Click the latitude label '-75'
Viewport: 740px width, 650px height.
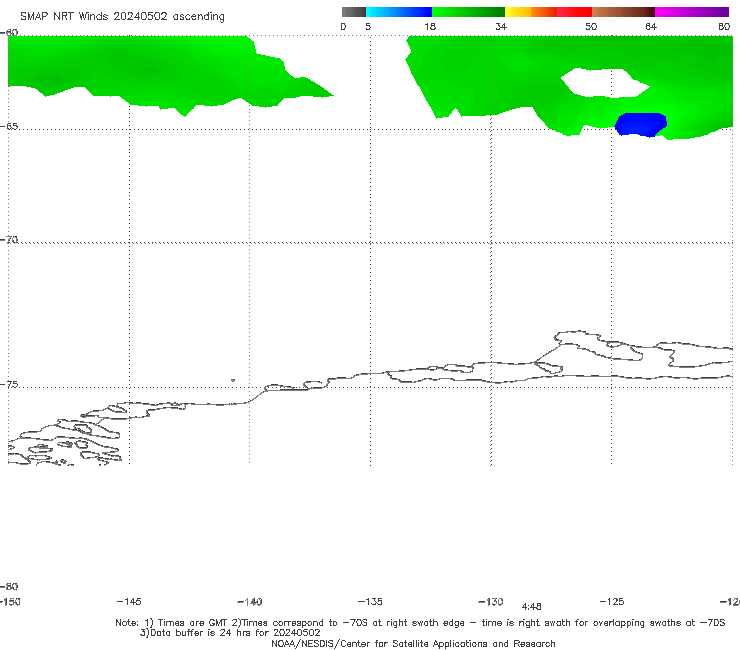coord(9,385)
